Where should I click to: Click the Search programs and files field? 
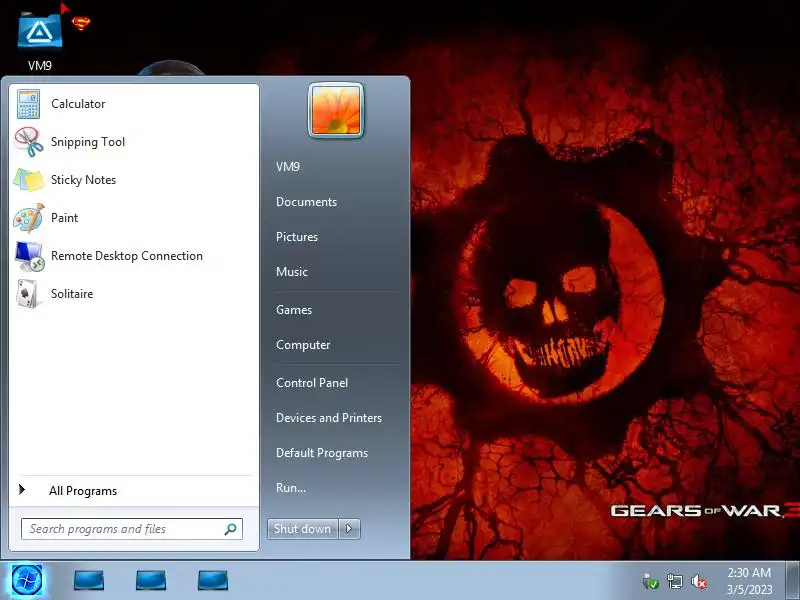coord(132,529)
